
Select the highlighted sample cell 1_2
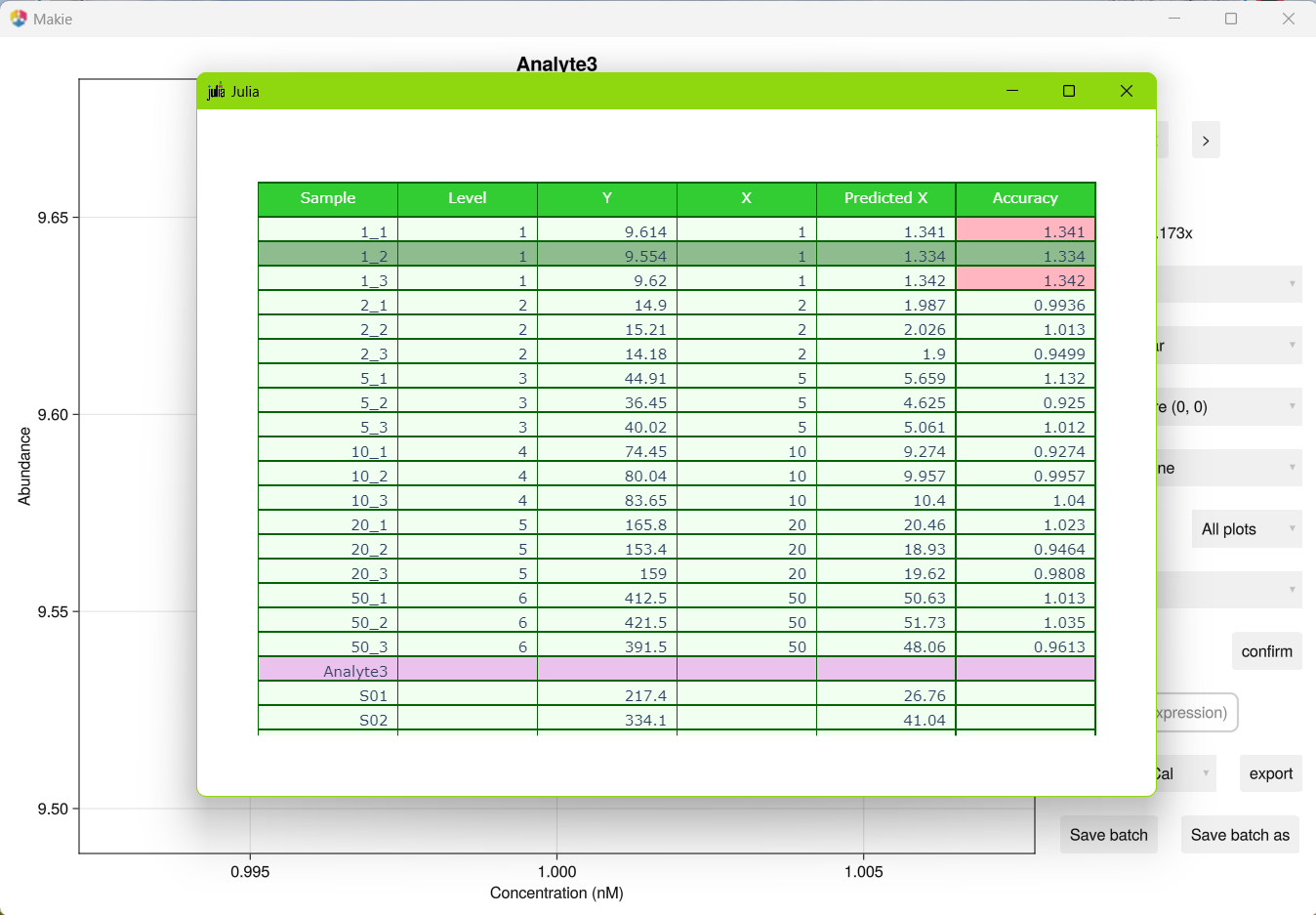point(328,256)
